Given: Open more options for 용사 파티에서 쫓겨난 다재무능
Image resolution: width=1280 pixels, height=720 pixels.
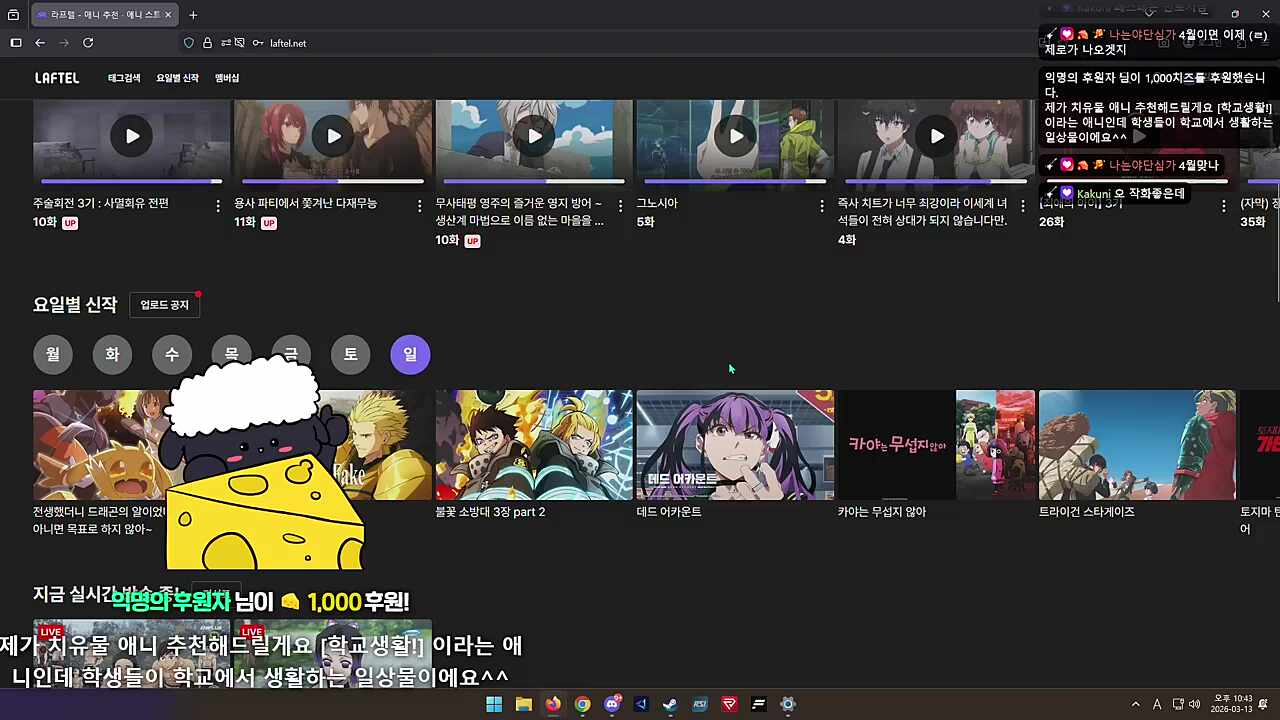Looking at the screenshot, I should coord(419,204).
